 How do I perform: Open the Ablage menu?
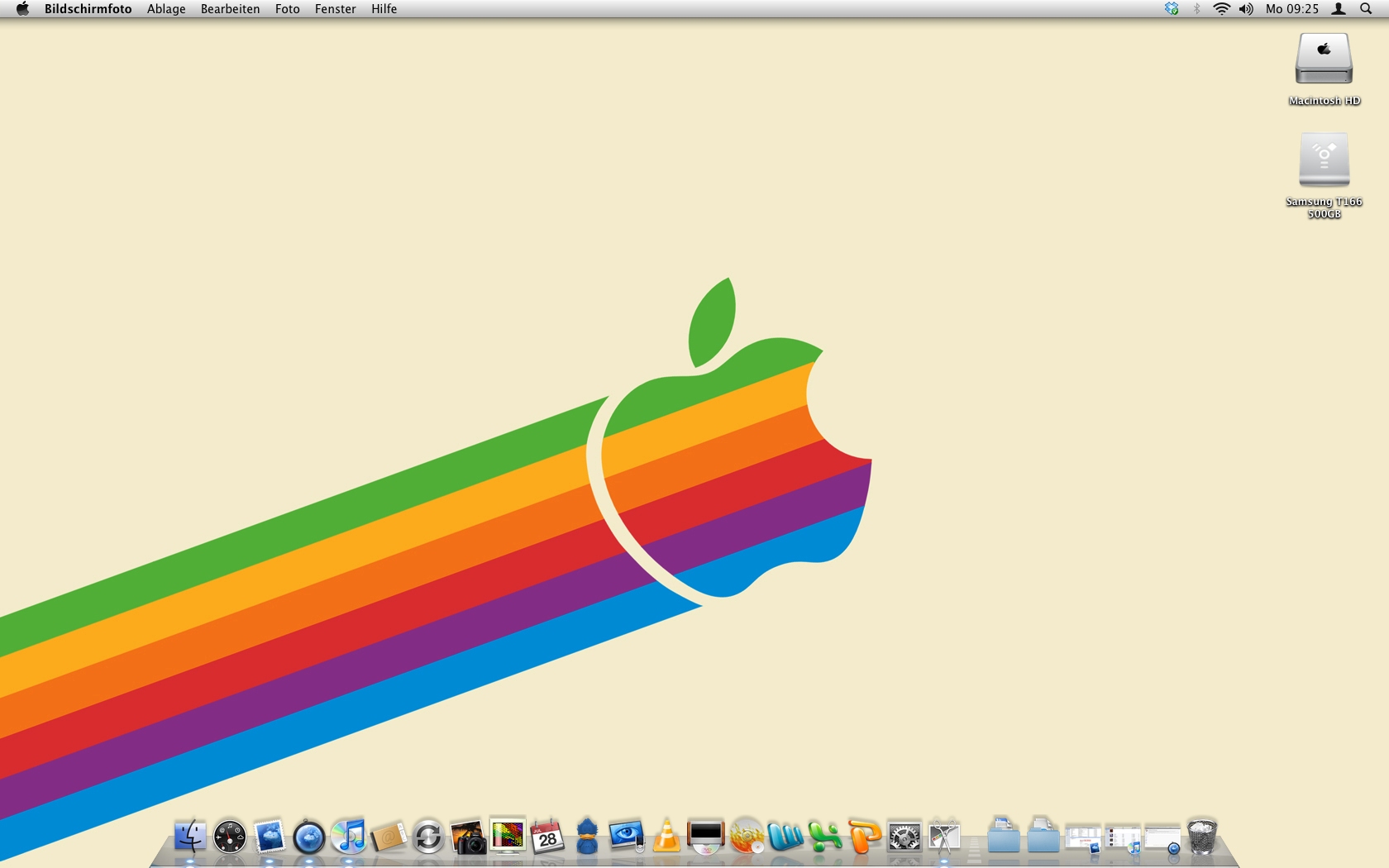click(166, 9)
